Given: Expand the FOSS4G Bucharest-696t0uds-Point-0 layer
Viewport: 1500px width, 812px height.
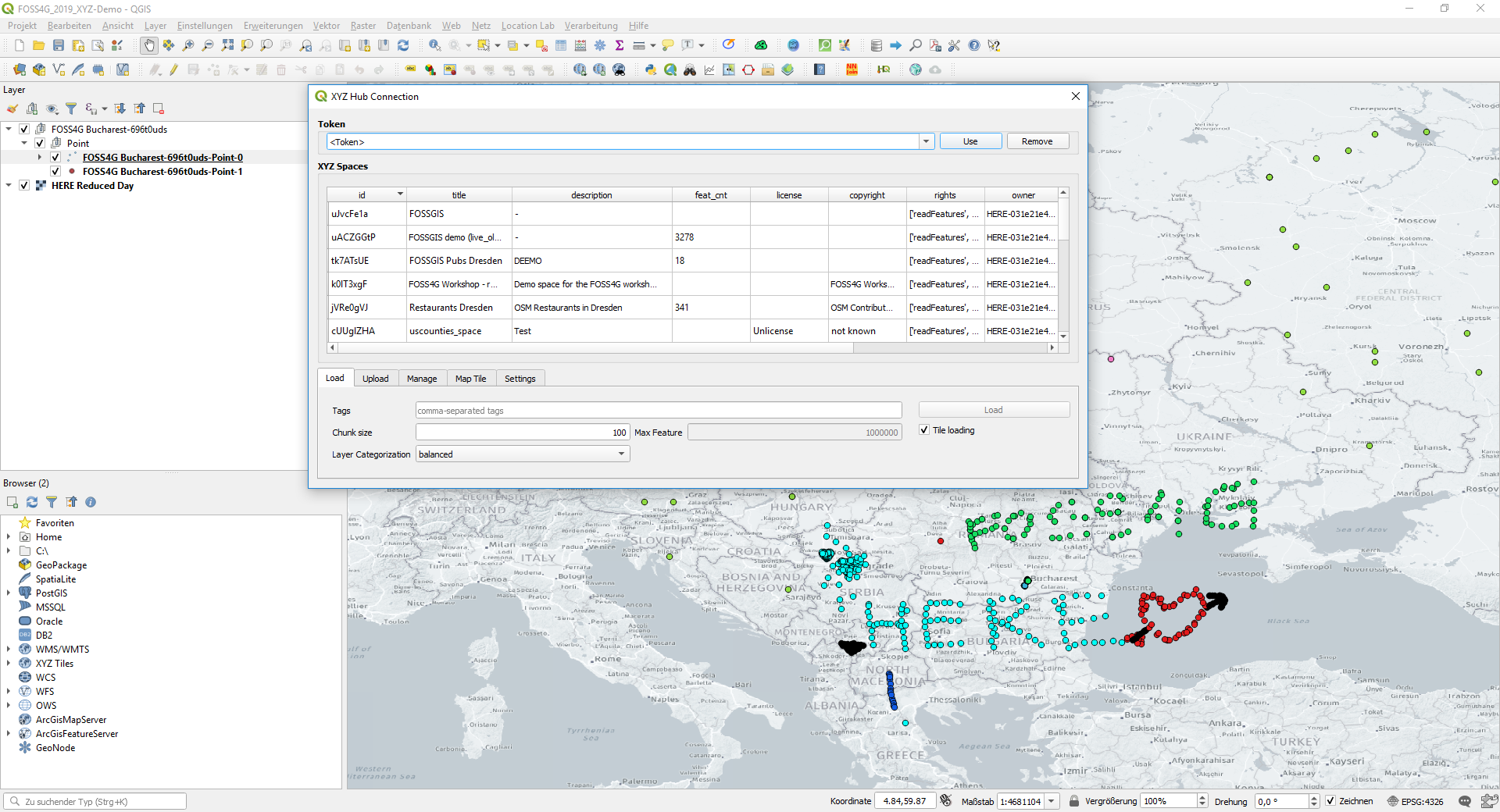Looking at the screenshot, I should coord(40,157).
